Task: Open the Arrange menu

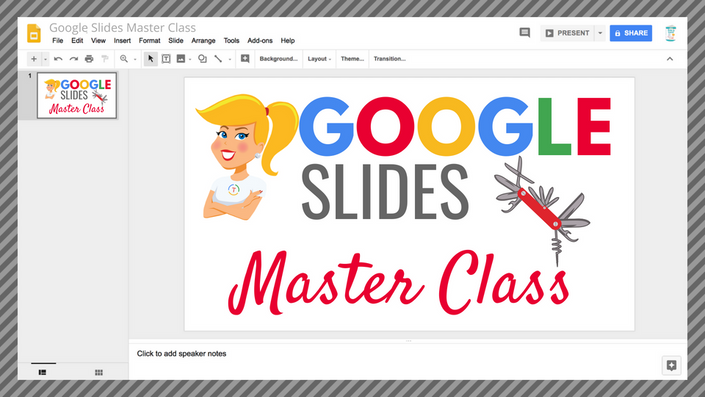Action: coord(203,40)
